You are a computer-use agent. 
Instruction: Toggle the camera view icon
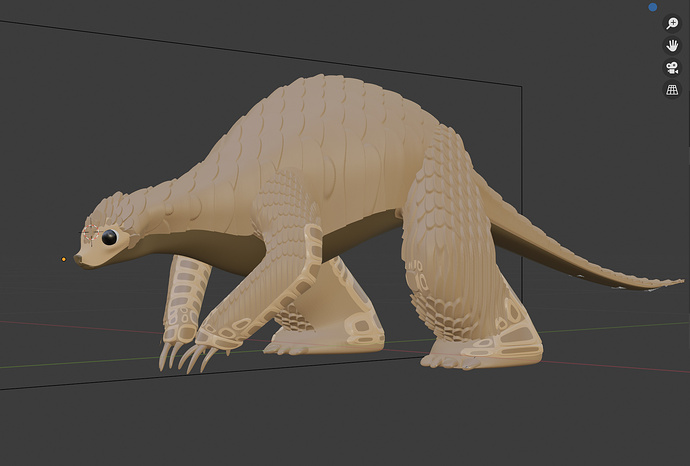coord(672,68)
